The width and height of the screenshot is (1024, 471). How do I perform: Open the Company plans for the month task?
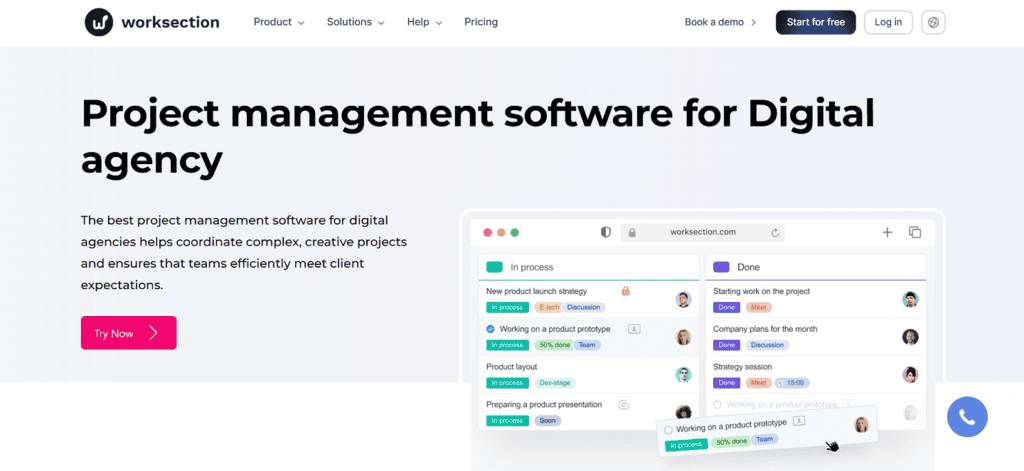pos(765,329)
